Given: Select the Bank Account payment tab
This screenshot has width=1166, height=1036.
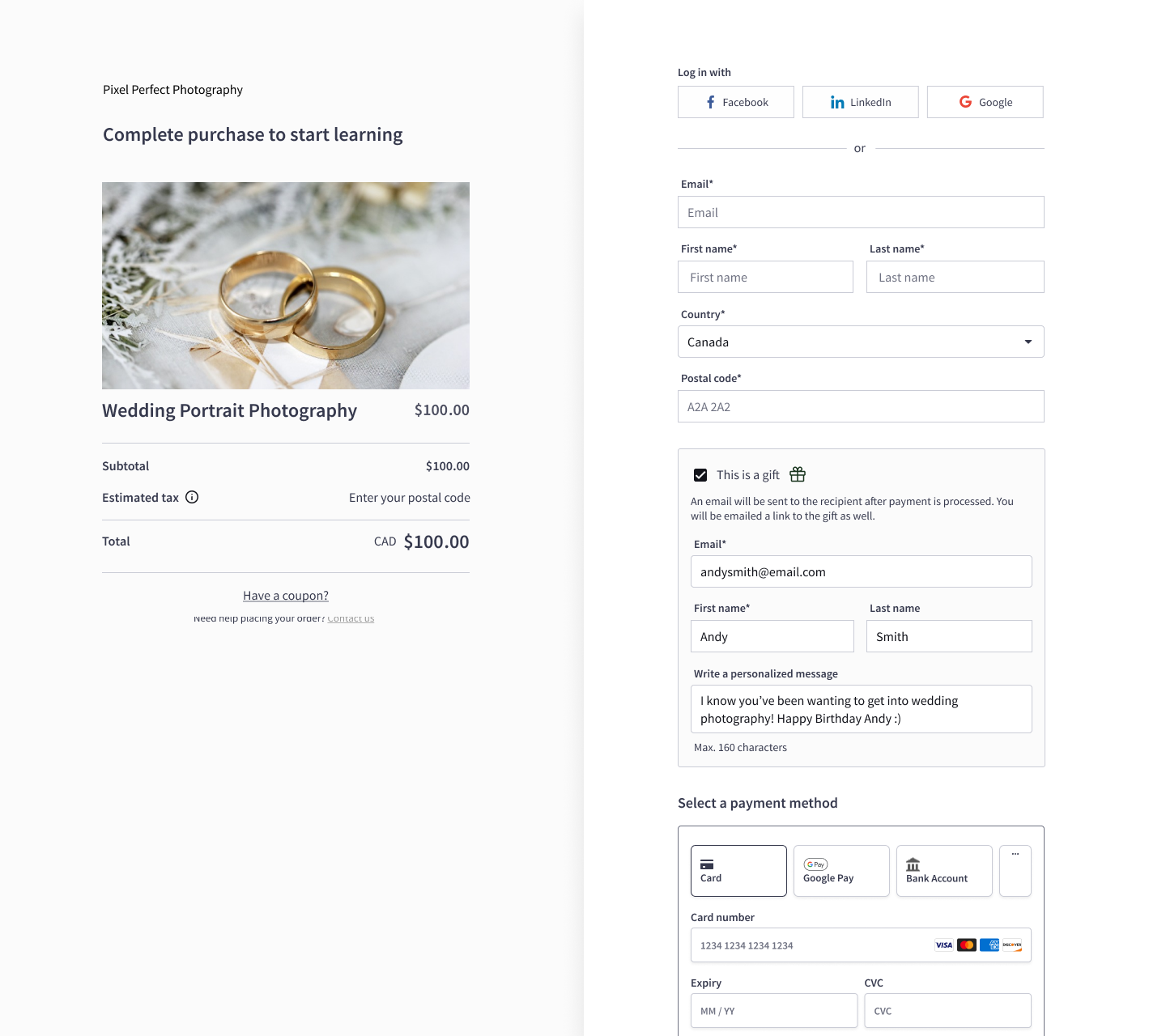Looking at the screenshot, I should coord(944,871).
